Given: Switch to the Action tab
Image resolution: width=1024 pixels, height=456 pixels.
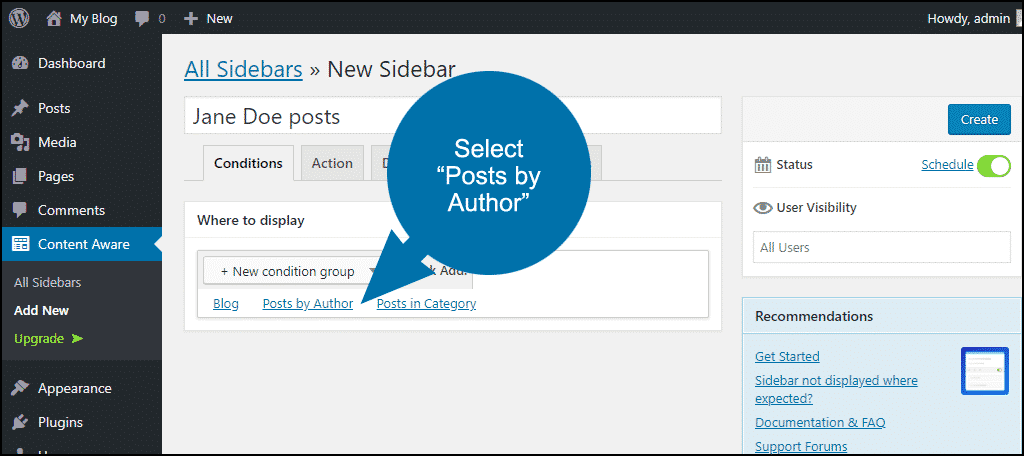Looking at the screenshot, I should coord(332,163).
